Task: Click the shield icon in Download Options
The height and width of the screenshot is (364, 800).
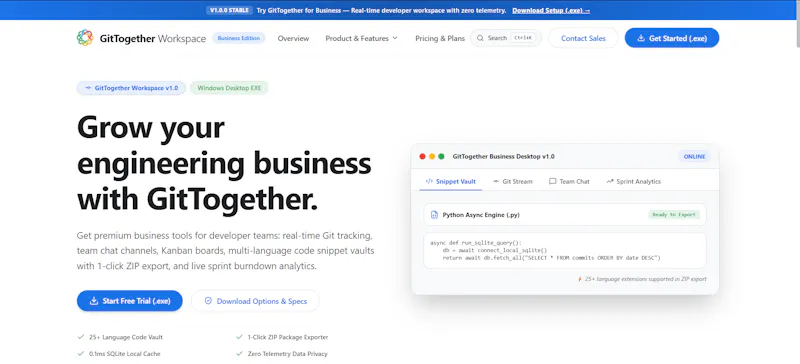Action: pyautogui.click(x=208, y=301)
